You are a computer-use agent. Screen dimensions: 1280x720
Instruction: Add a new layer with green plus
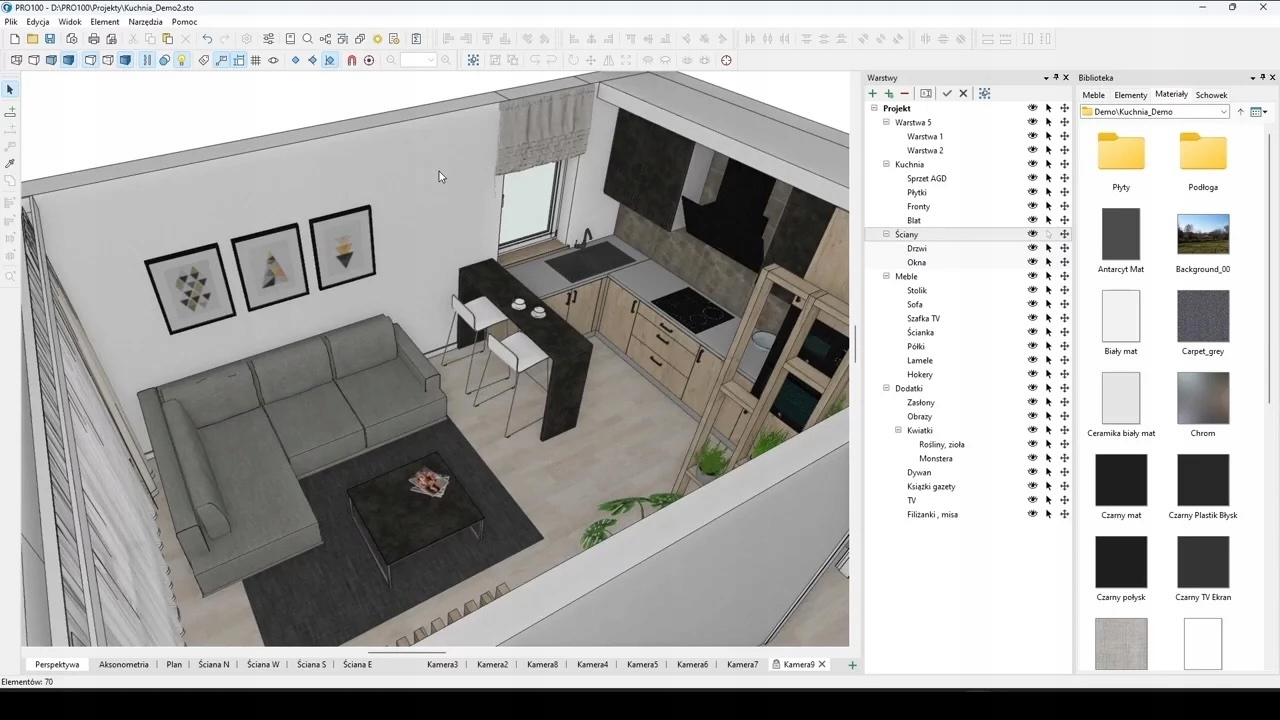872,94
